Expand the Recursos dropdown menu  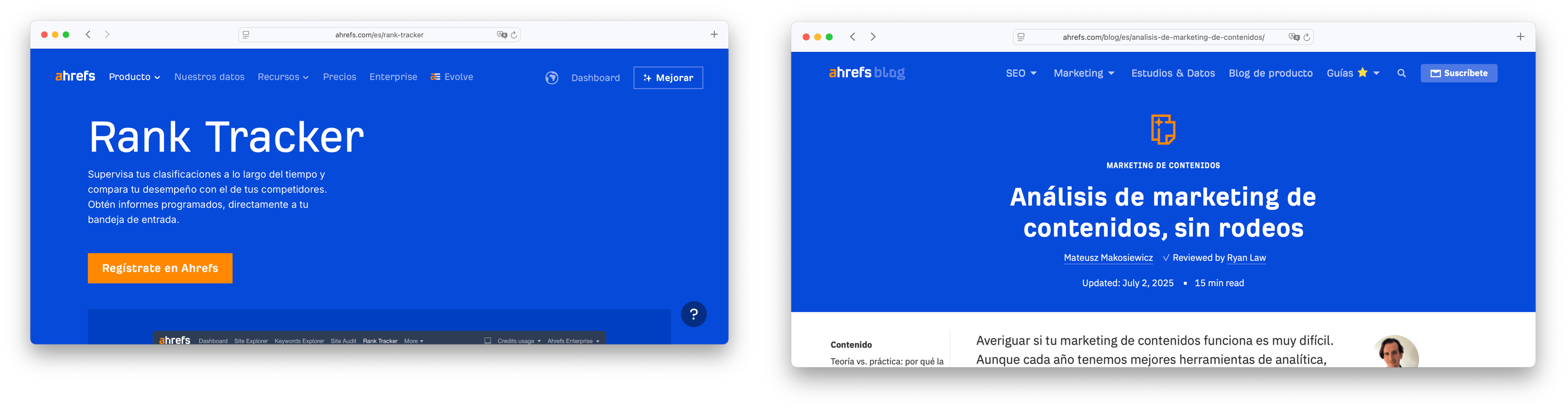point(283,76)
